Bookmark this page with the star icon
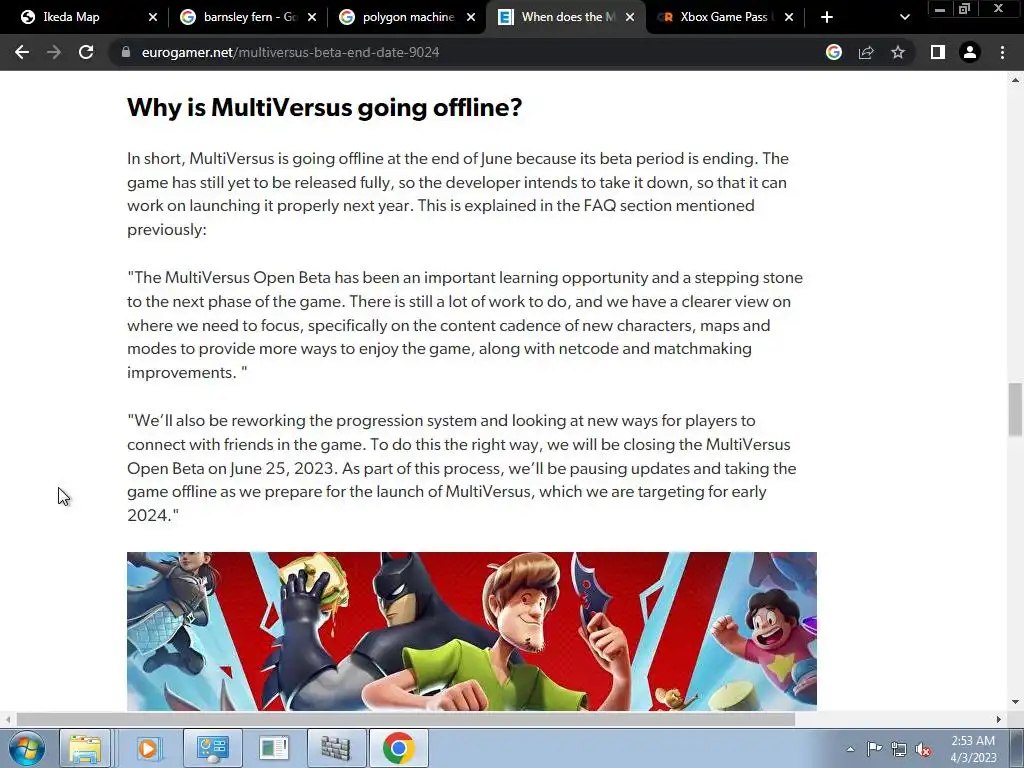This screenshot has height=768, width=1024. coord(898,52)
